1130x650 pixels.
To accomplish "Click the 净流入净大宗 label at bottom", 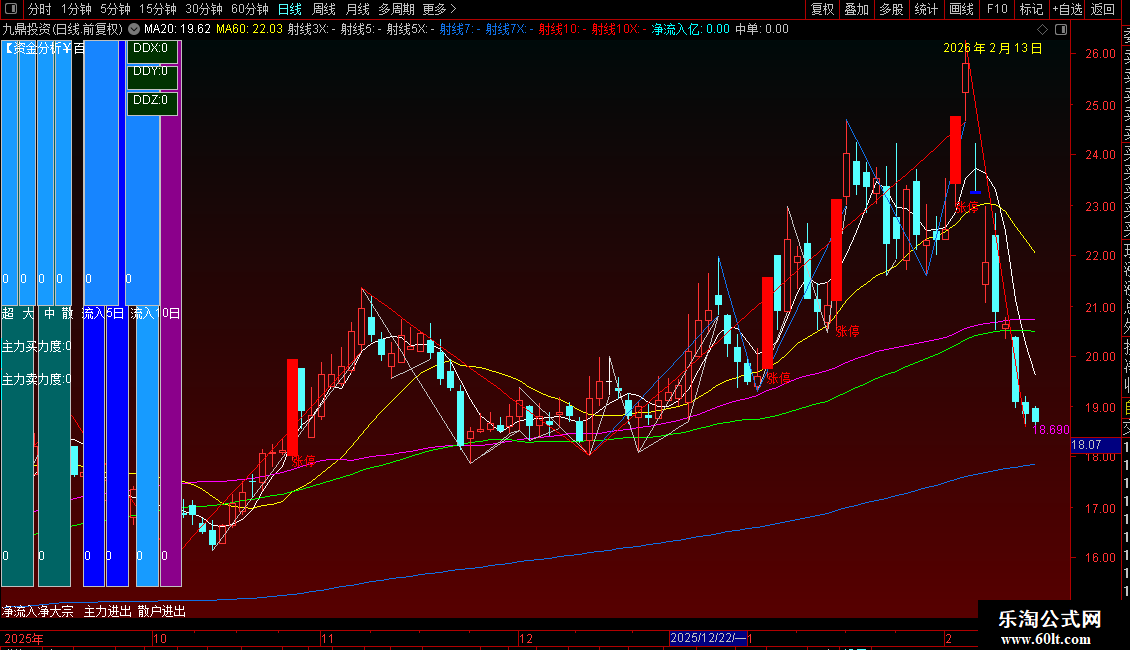I will pyautogui.click(x=37, y=612).
